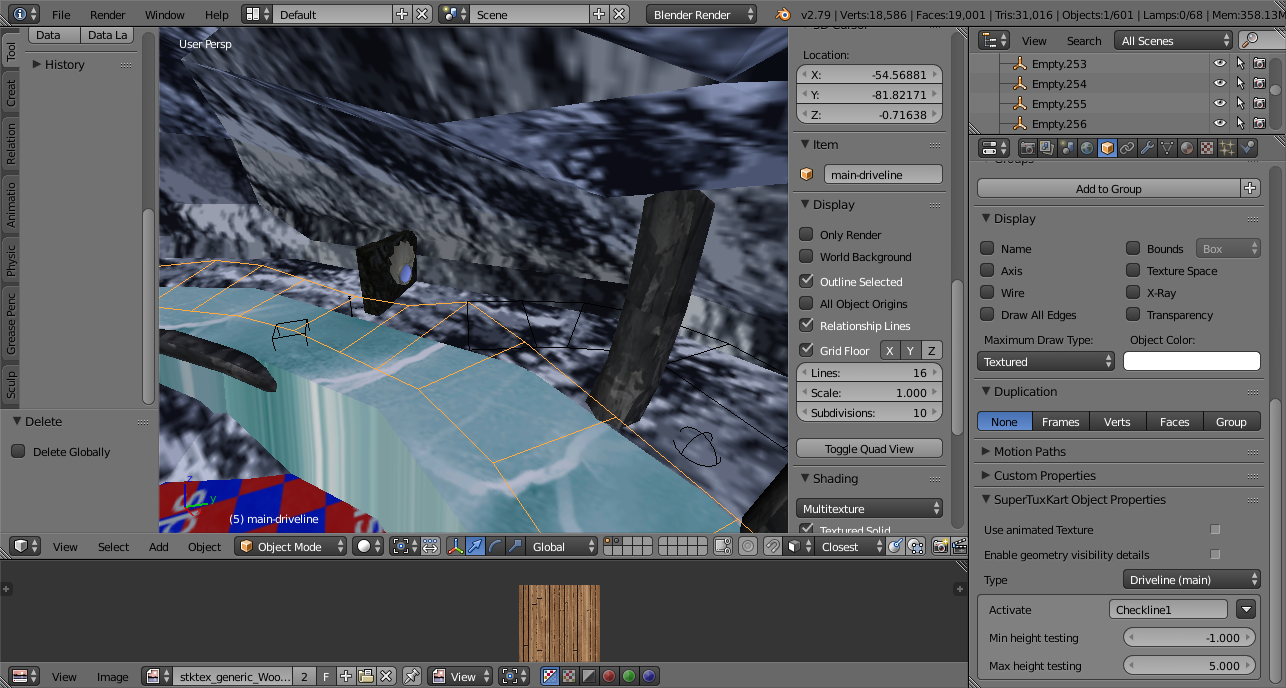Open image file with folder icon
This screenshot has width=1286, height=688.
point(366,677)
